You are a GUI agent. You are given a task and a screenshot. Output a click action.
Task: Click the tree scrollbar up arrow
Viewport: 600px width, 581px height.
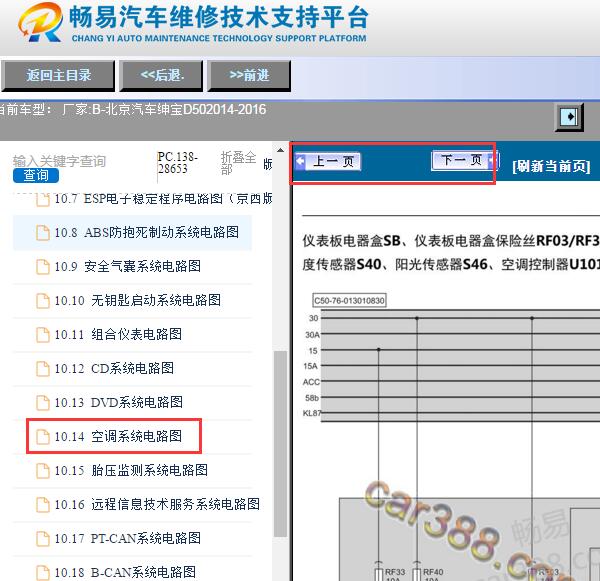(x=280, y=150)
